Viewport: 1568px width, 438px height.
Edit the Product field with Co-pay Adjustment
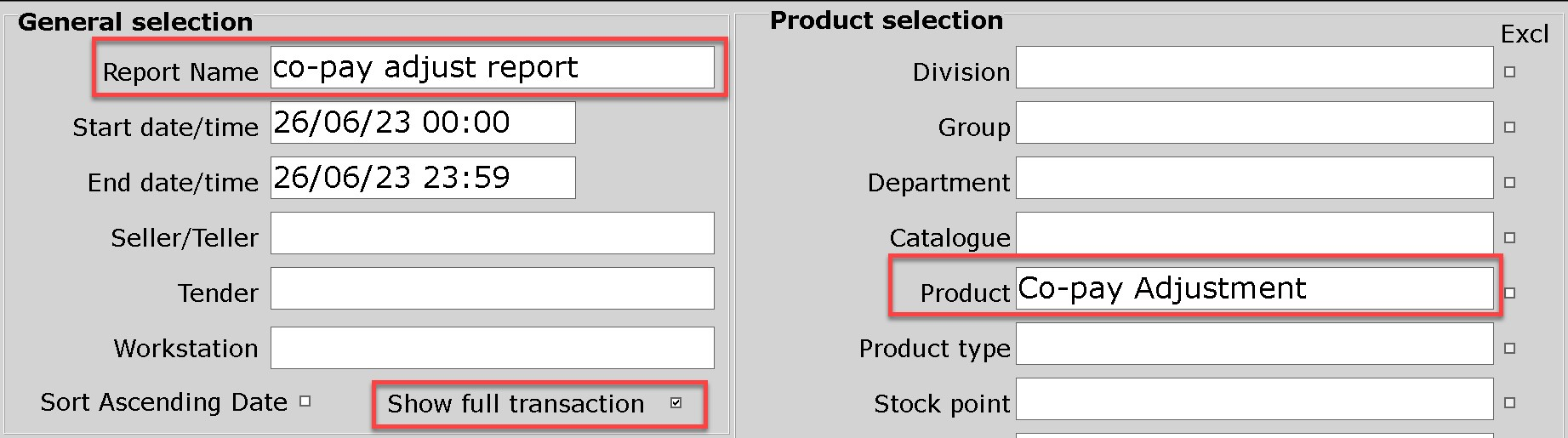click(1255, 288)
